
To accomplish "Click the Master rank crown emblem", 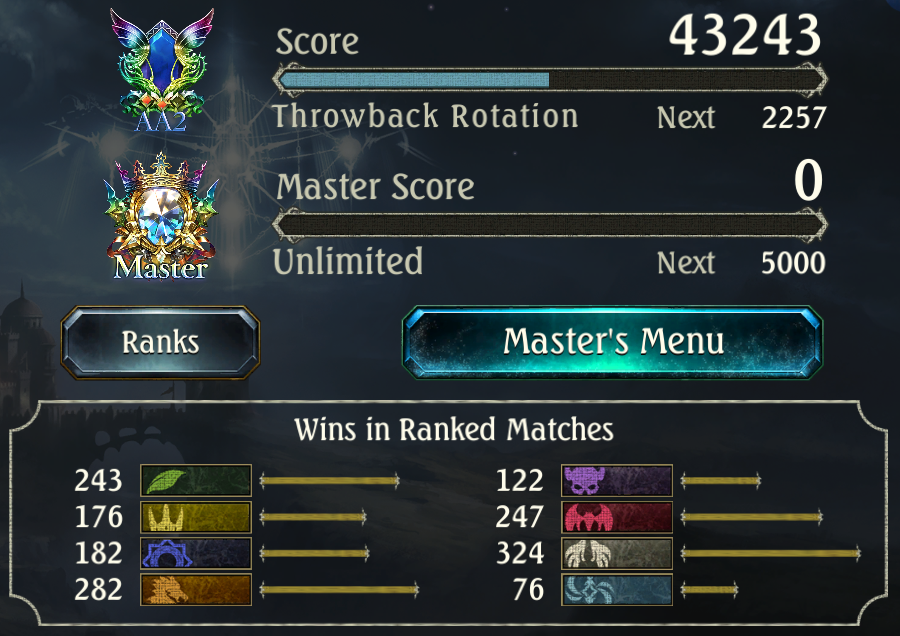I will (x=161, y=216).
